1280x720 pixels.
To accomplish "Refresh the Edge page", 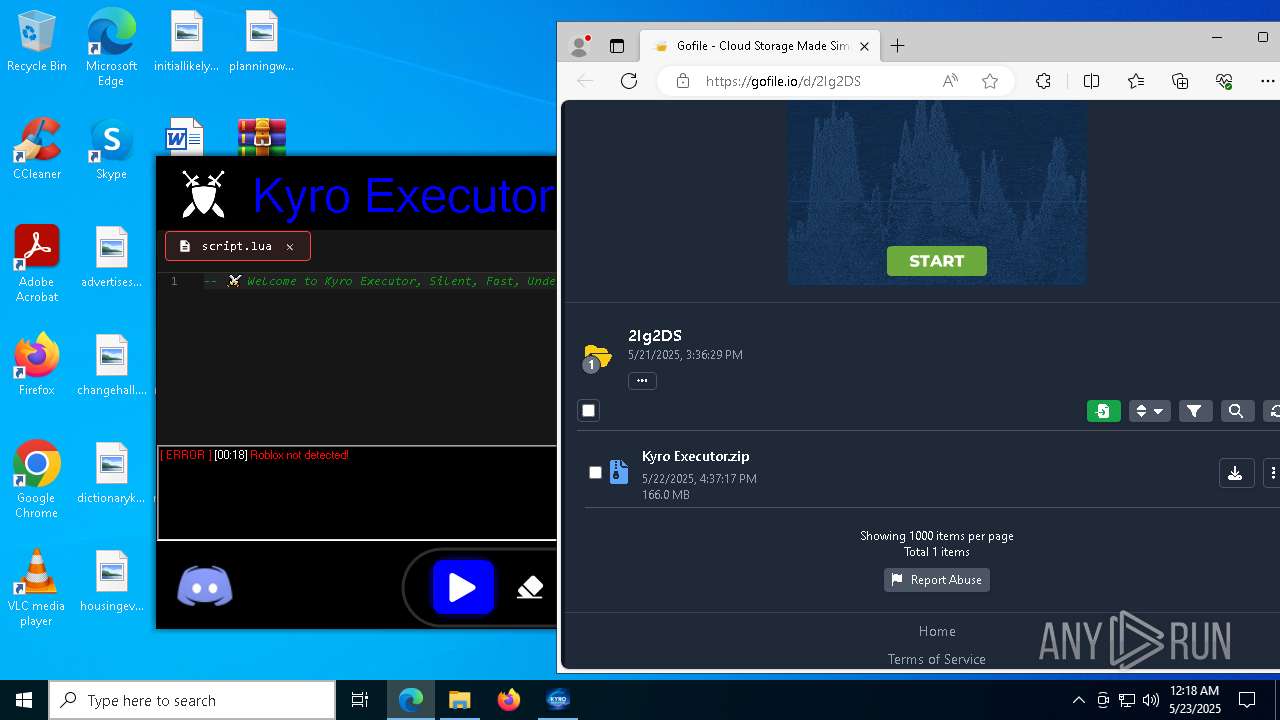I will click(629, 81).
